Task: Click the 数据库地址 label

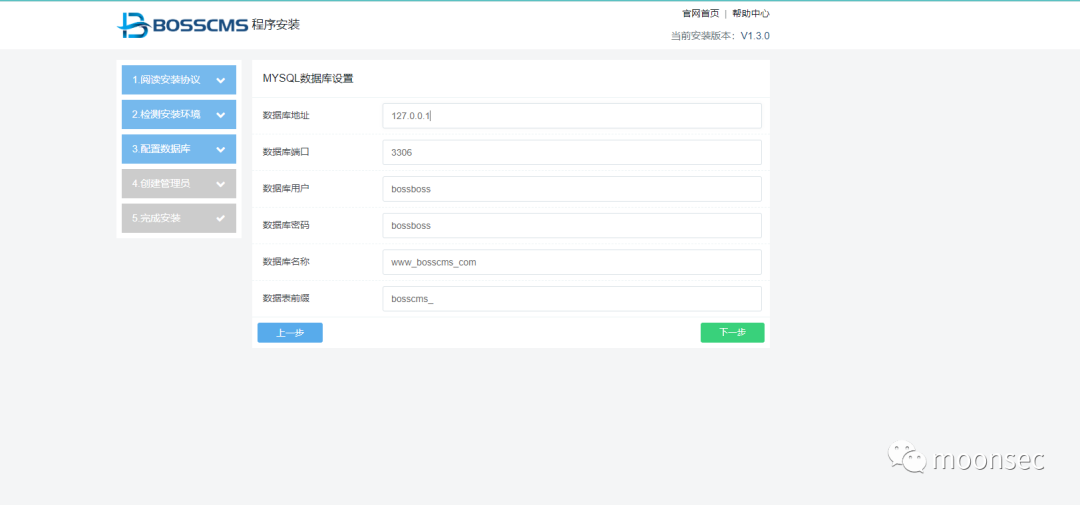Action: tap(286, 116)
